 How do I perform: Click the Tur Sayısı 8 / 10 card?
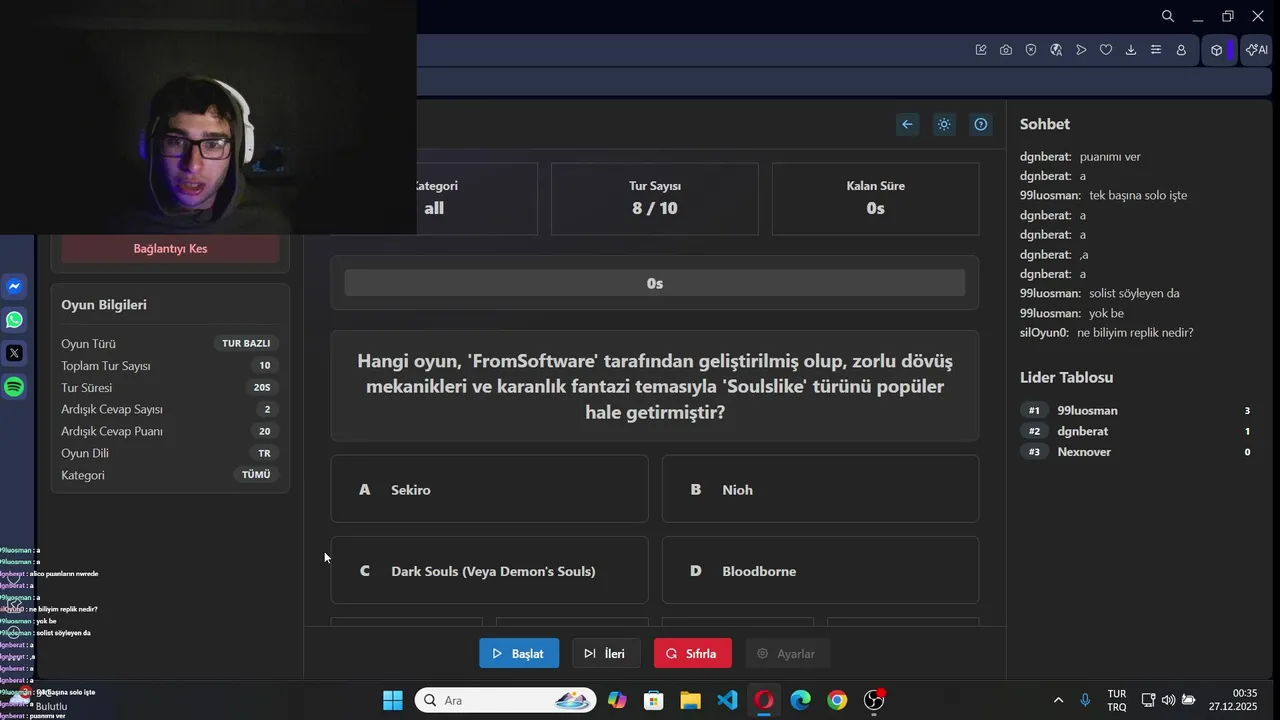[655, 198]
